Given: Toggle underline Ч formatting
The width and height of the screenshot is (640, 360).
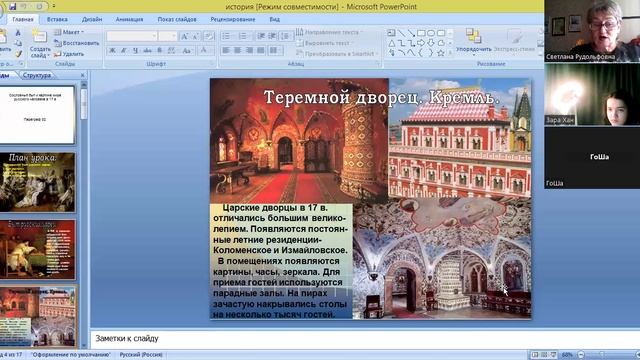Looking at the screenshot, I should pyautogui.click(x=135, y=50).
